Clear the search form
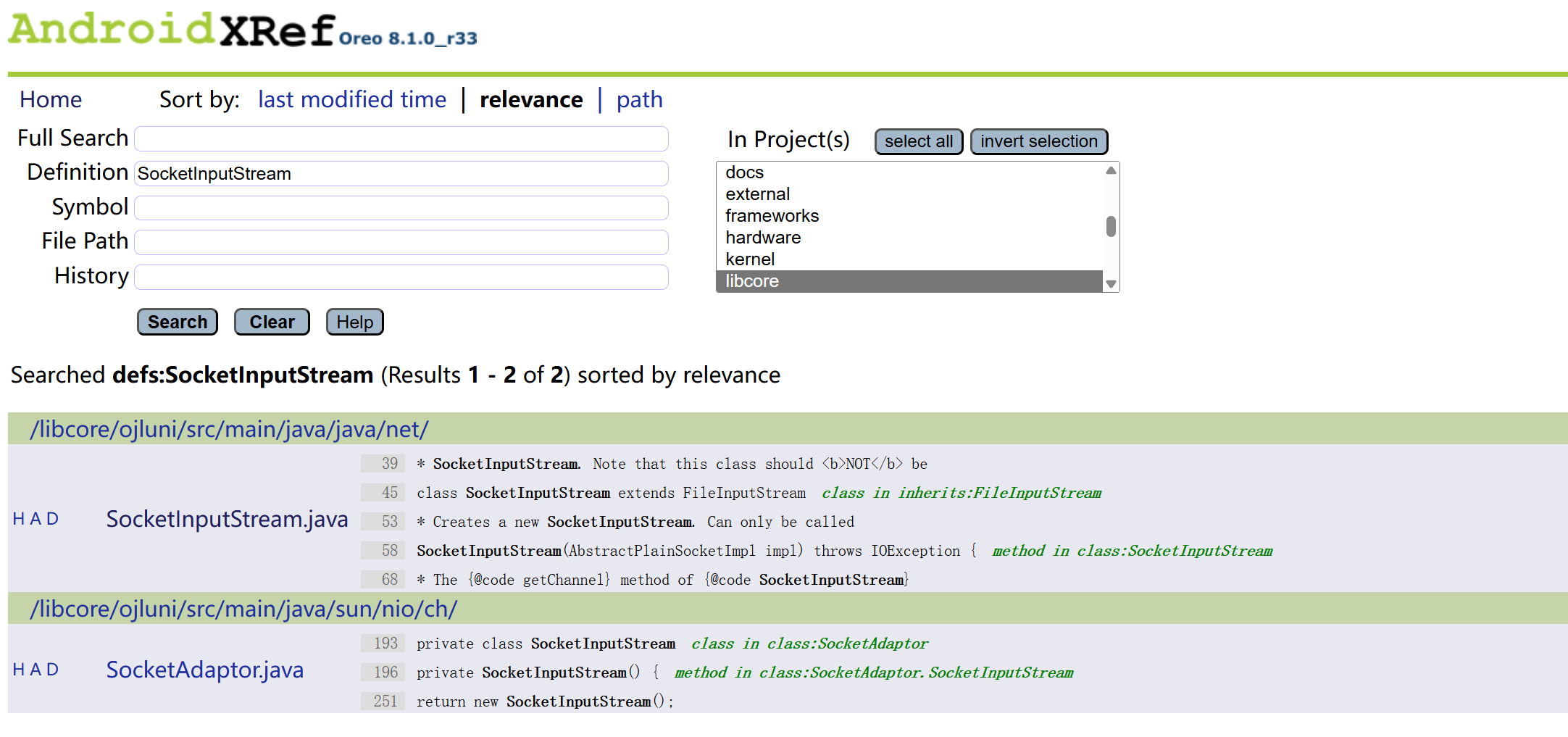The image size is (1568, 737). tap(272, 322)
